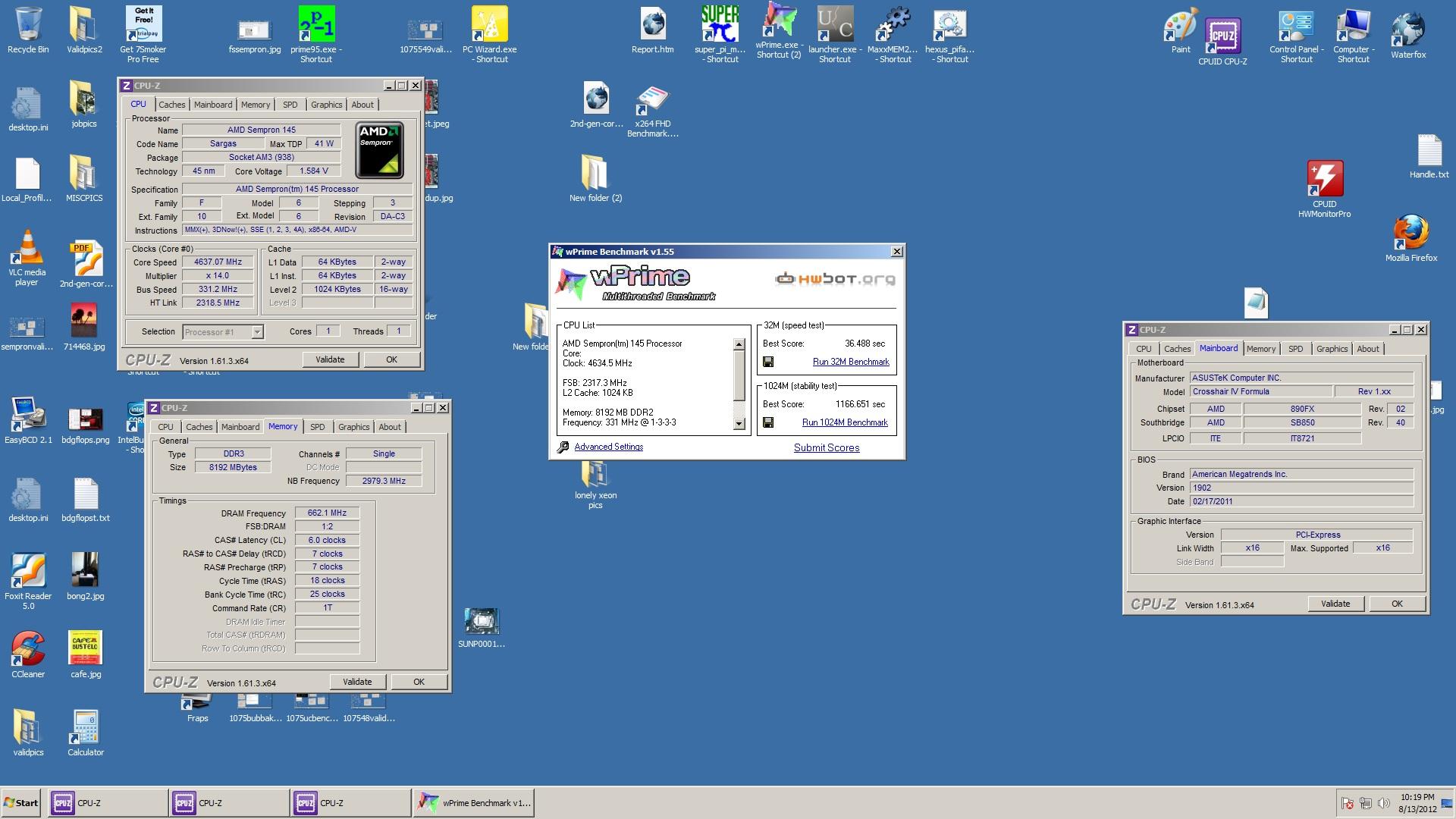Launch CPUID HWMonitorPro icon

(x=1325, y=188)
